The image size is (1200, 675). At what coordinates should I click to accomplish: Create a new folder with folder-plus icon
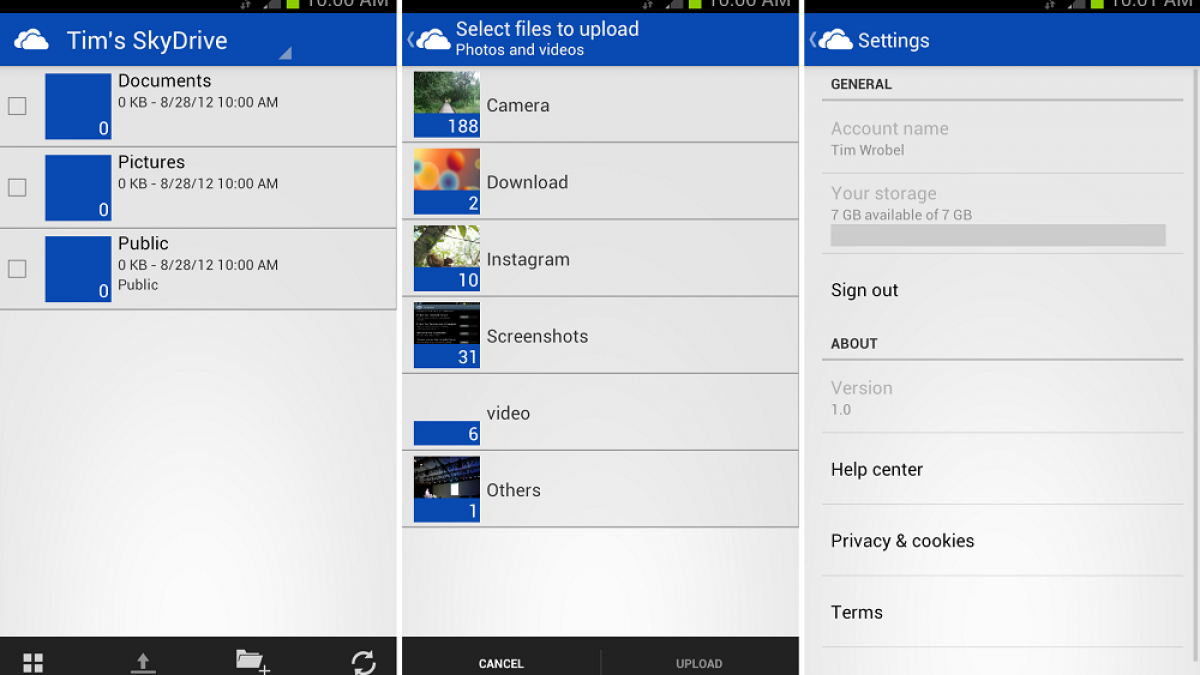[252, 660]
